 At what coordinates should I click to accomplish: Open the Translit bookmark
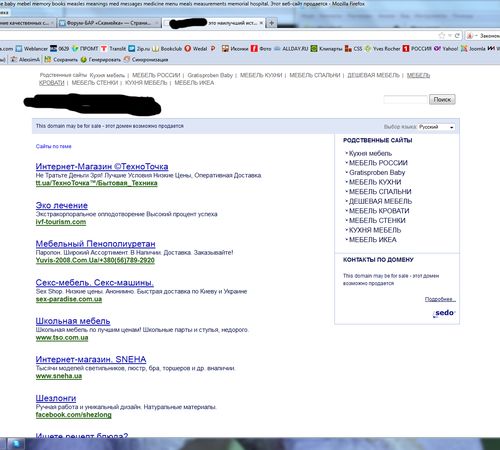point(113,49)
